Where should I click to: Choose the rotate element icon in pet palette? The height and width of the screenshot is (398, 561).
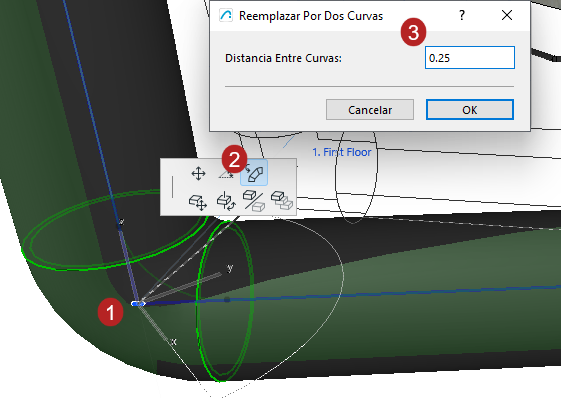pos(226,201)
